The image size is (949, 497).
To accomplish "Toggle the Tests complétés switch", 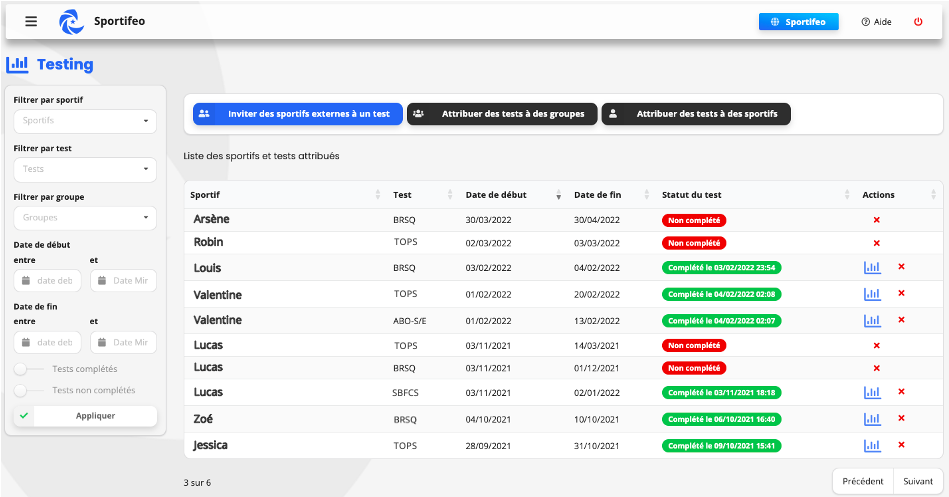I will (28, 369).
